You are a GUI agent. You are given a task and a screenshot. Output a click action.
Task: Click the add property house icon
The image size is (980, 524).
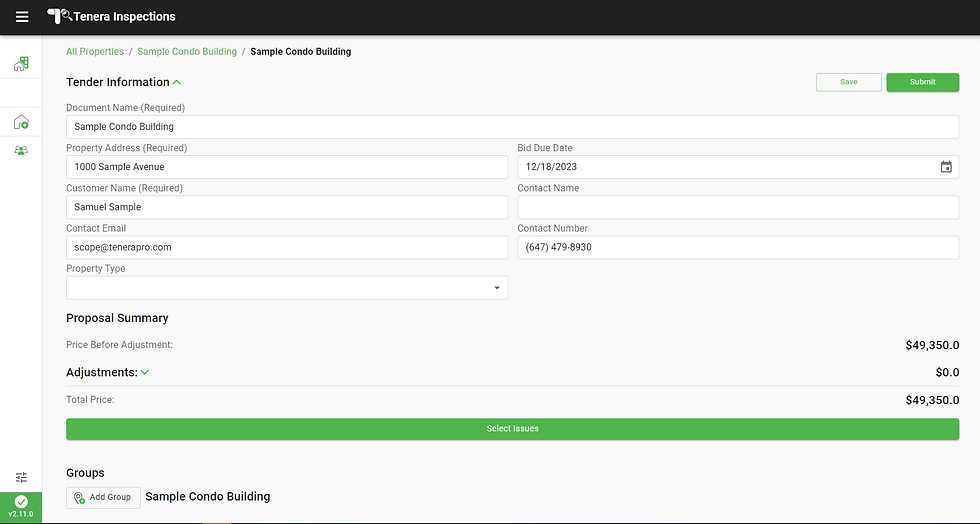[21, 122]
